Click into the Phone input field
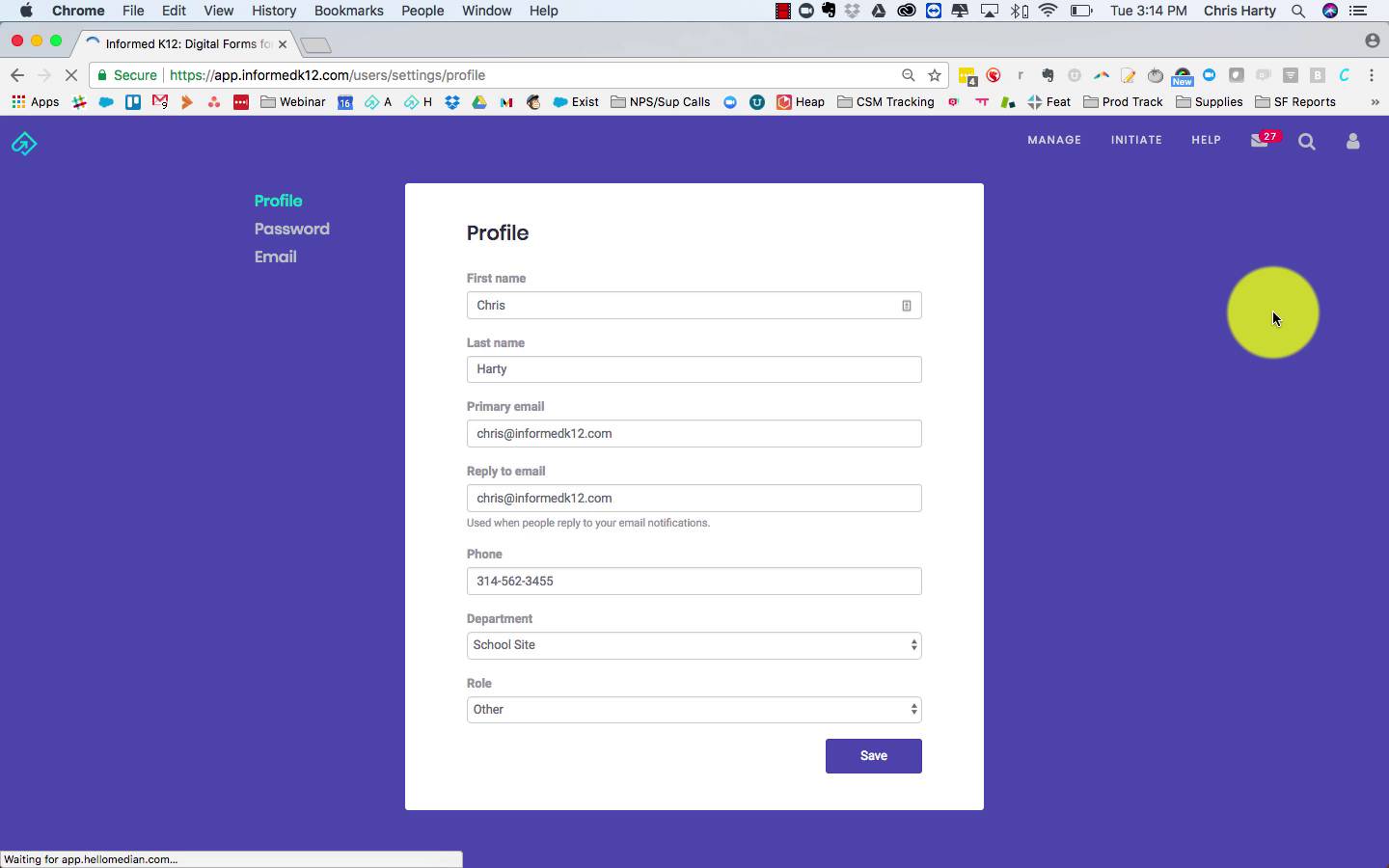This screenshot has height=868, width=1389. tap(694, 582)
